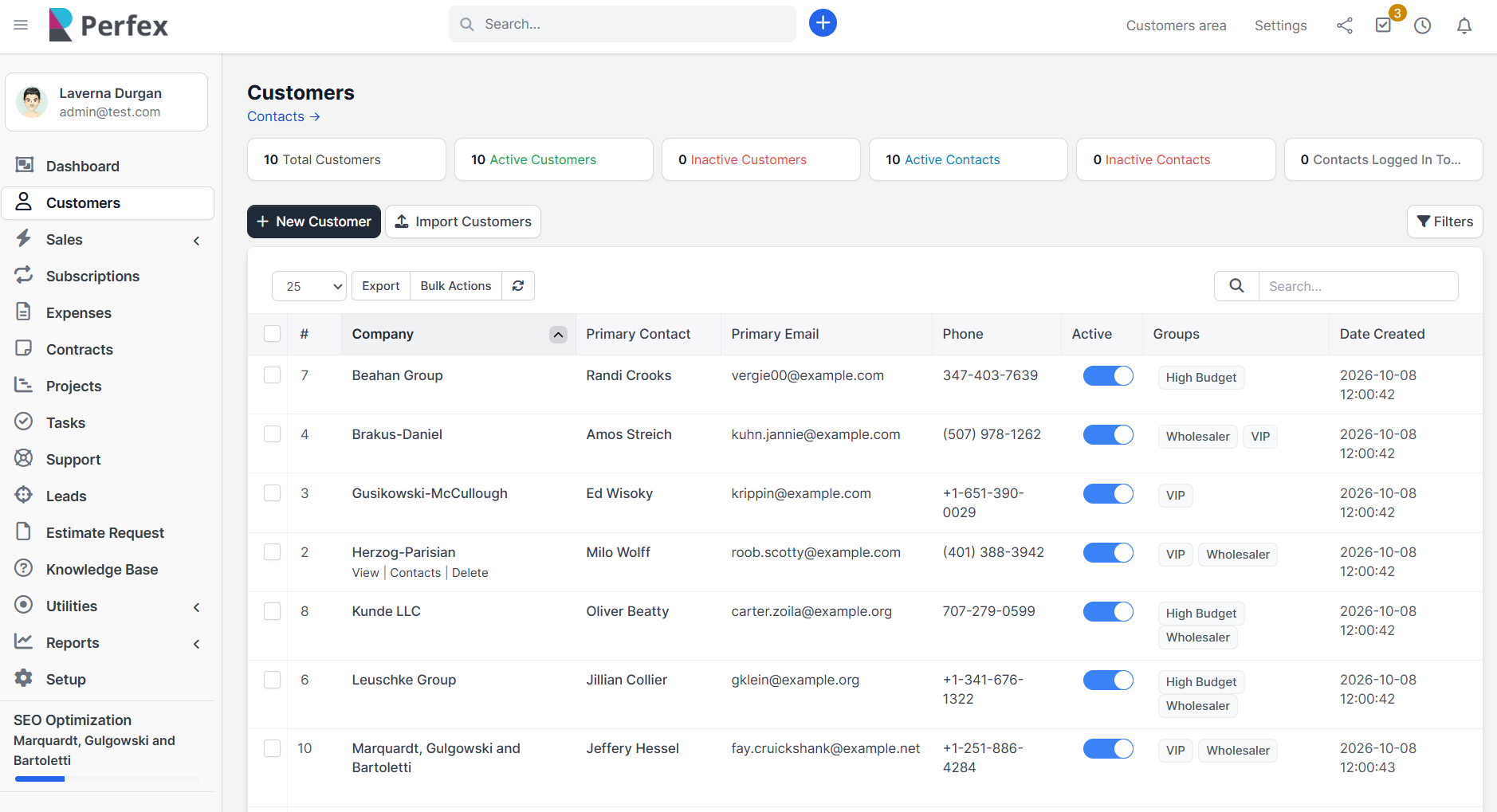The width and height of the screenshot is (1497, 812).
Task: Follow the Contacts link under Customers heading
Action: [x=283, y=116]
